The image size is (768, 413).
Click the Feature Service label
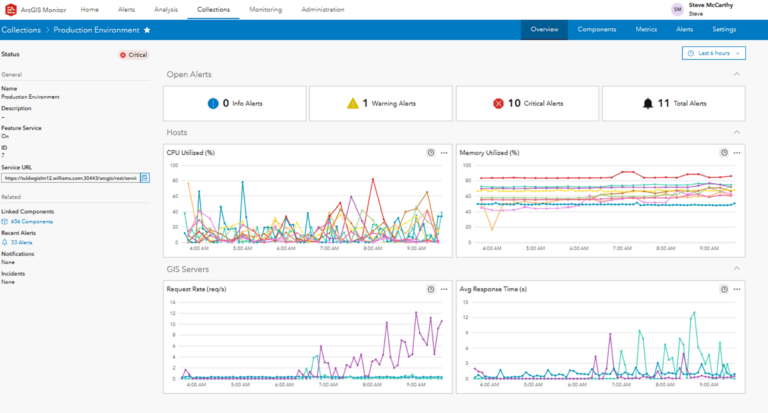(21, 128)
